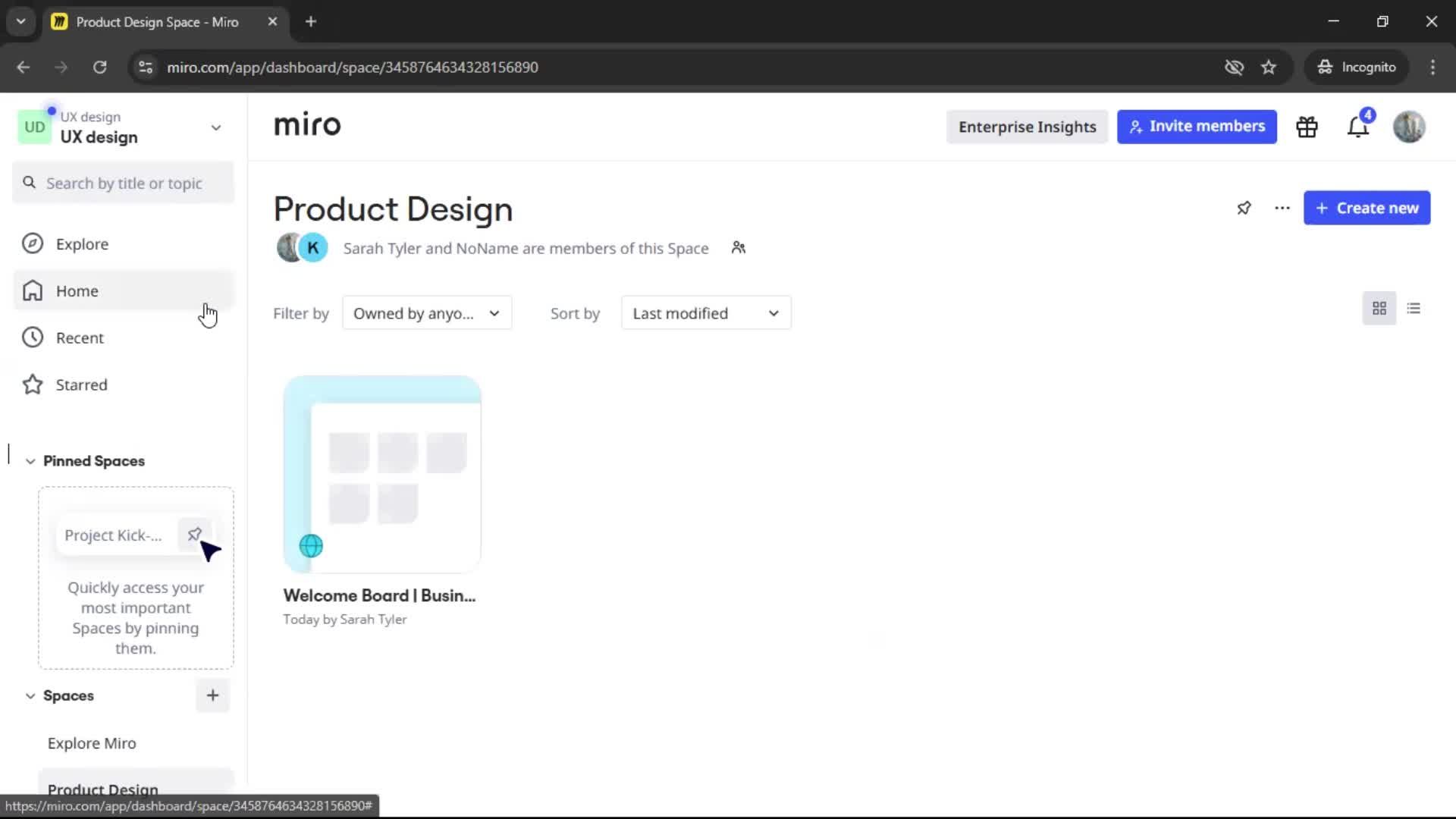Click Create new button
Viewport: 1456px width, 819px height.
1367,208
